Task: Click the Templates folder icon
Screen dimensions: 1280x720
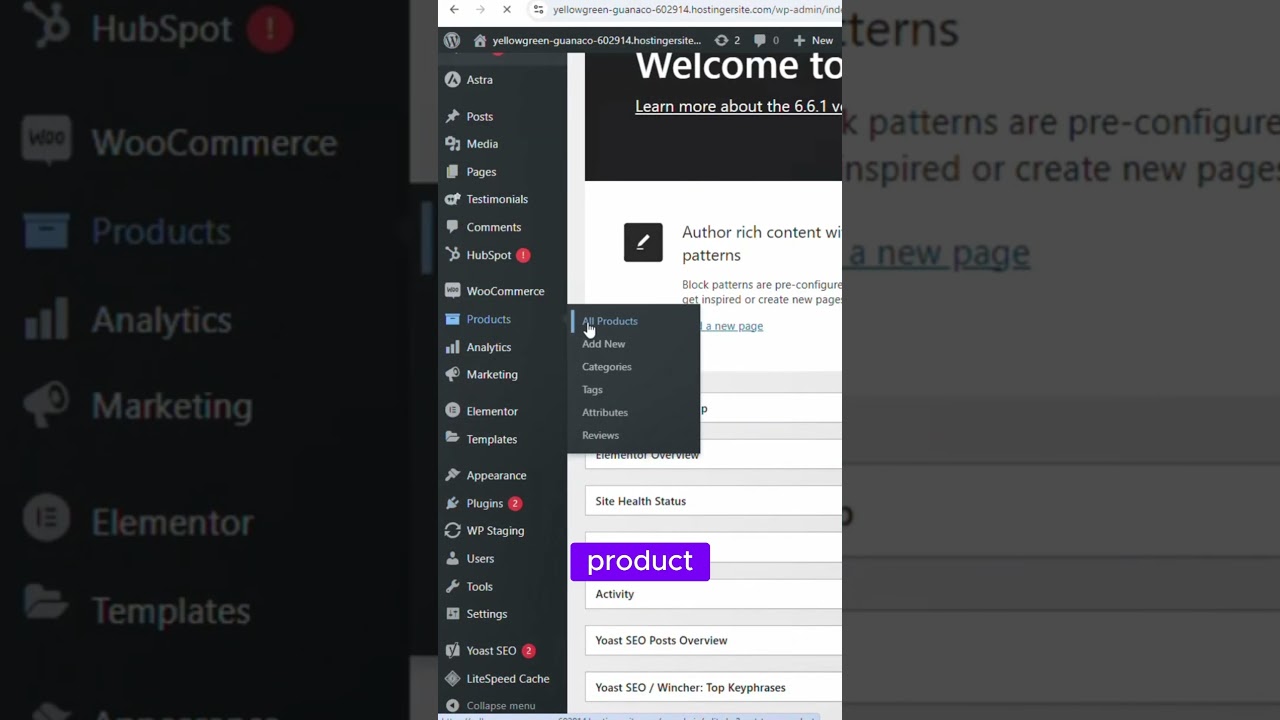Action: pos(453,439)
